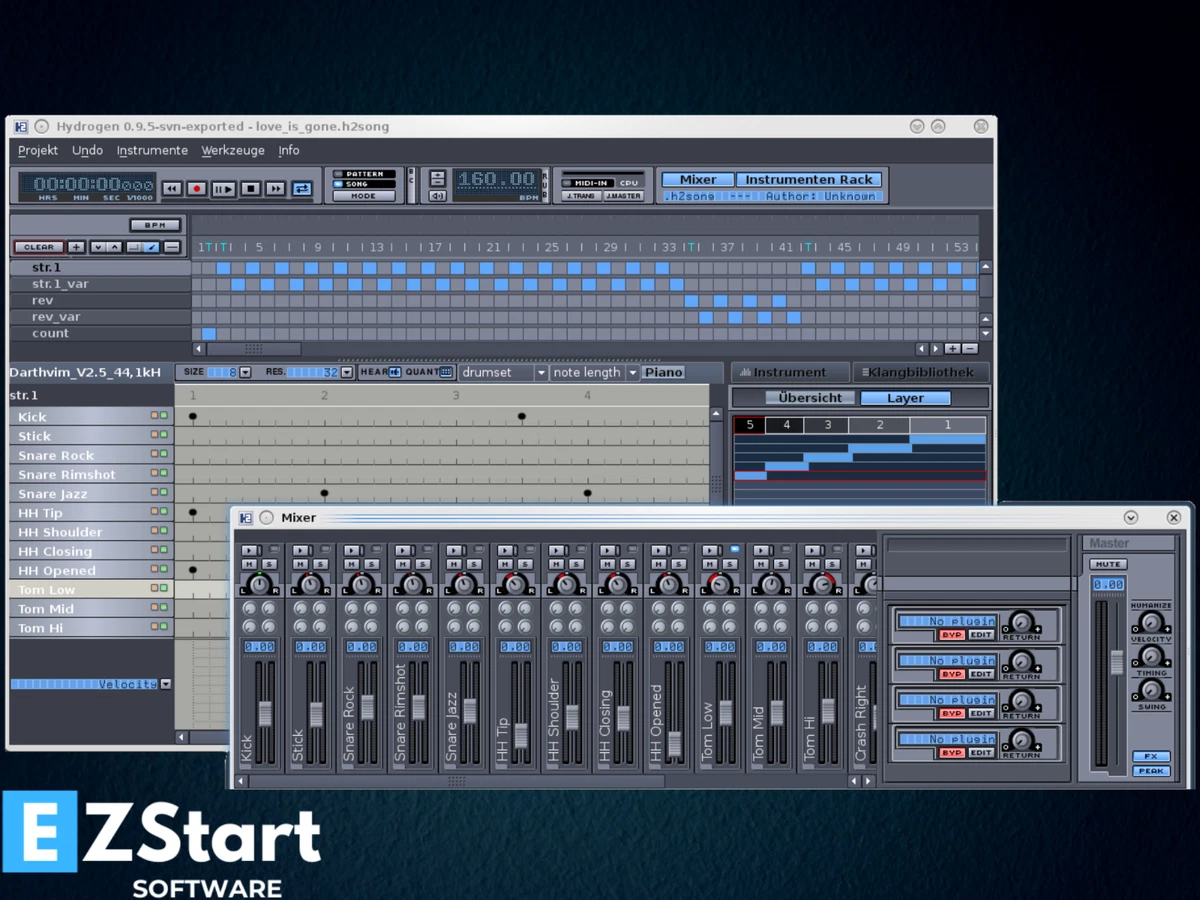Solo the Kick mixer channel
Viewport: 1200px width, 900px height.
269,565
